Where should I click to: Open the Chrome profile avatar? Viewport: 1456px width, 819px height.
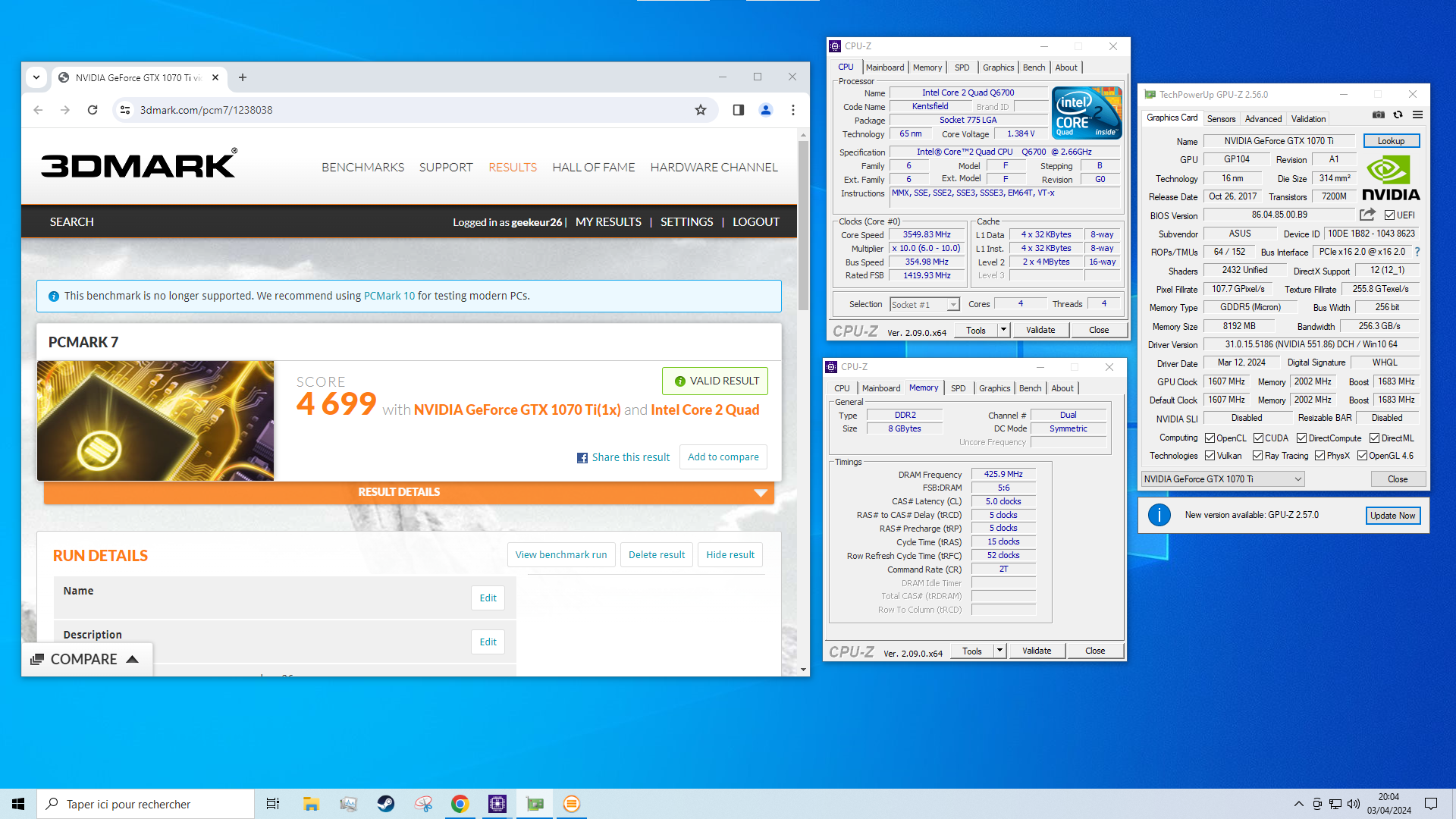(766, 110)
